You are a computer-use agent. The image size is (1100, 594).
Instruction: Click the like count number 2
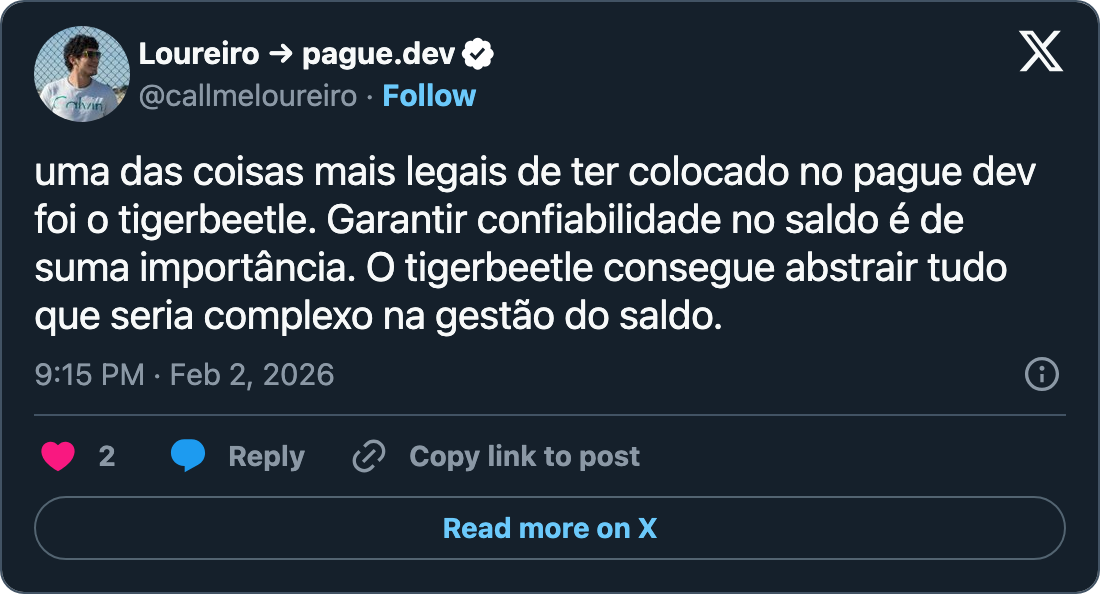coord(108,456)
